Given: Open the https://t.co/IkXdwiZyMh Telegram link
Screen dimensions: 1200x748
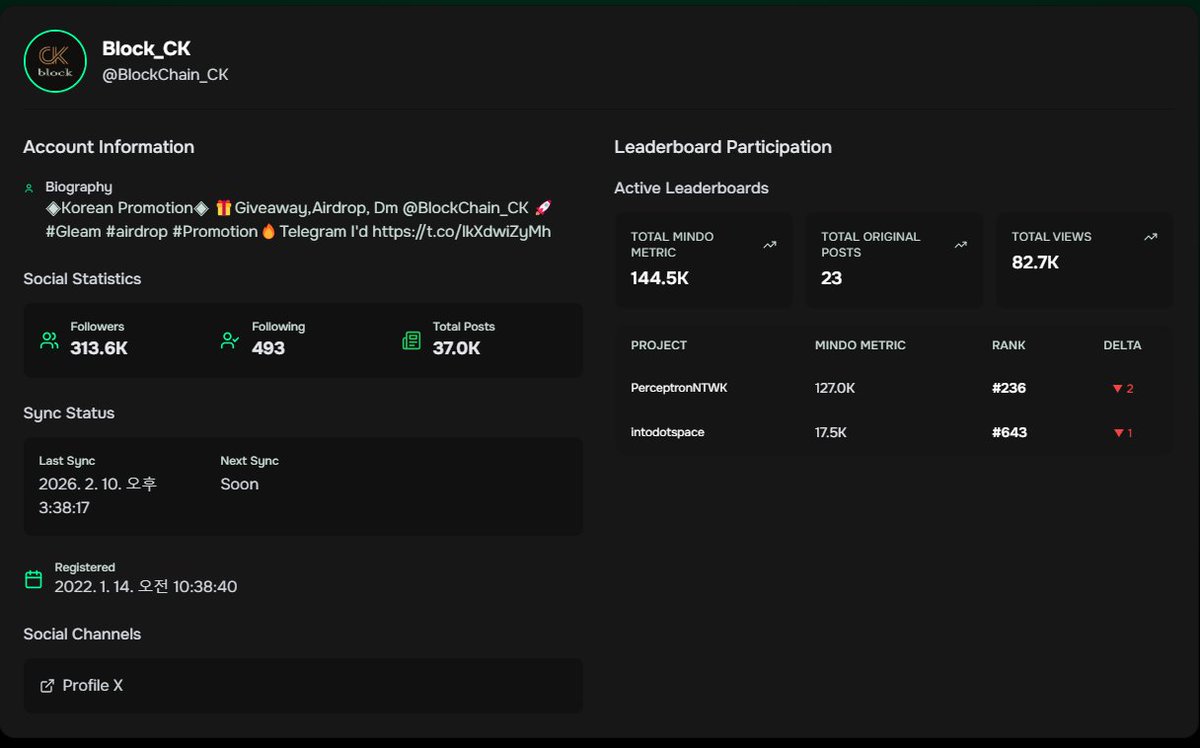Looking at the screenshot, I should (461, 232).
